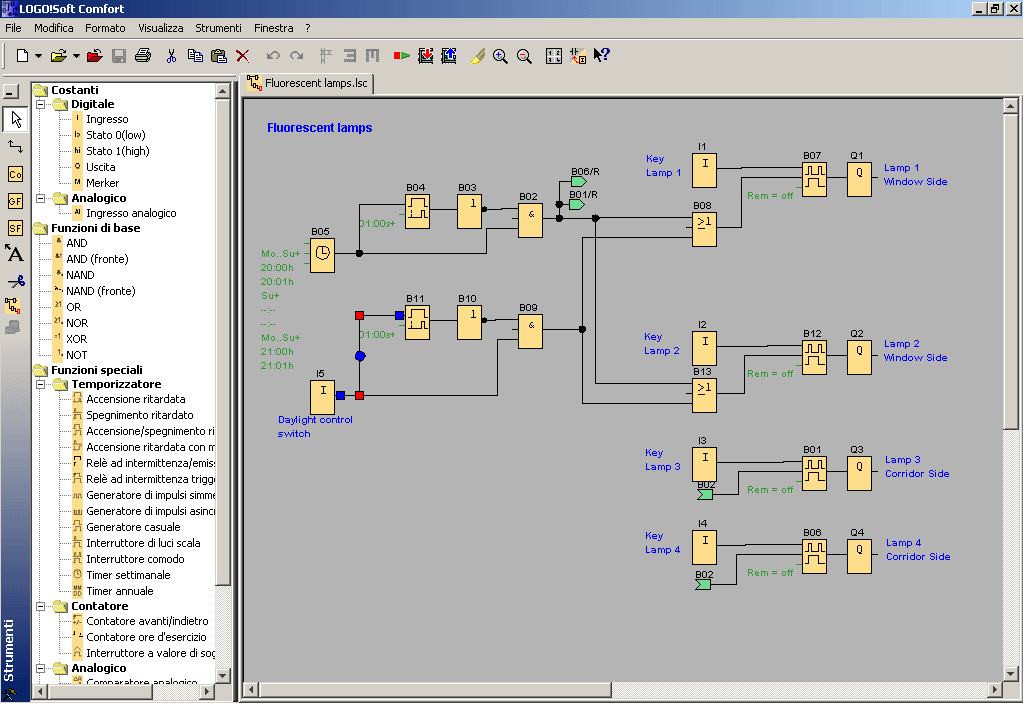
Task: Toggle the selection arrow tool
Action: tap(15, 120)
